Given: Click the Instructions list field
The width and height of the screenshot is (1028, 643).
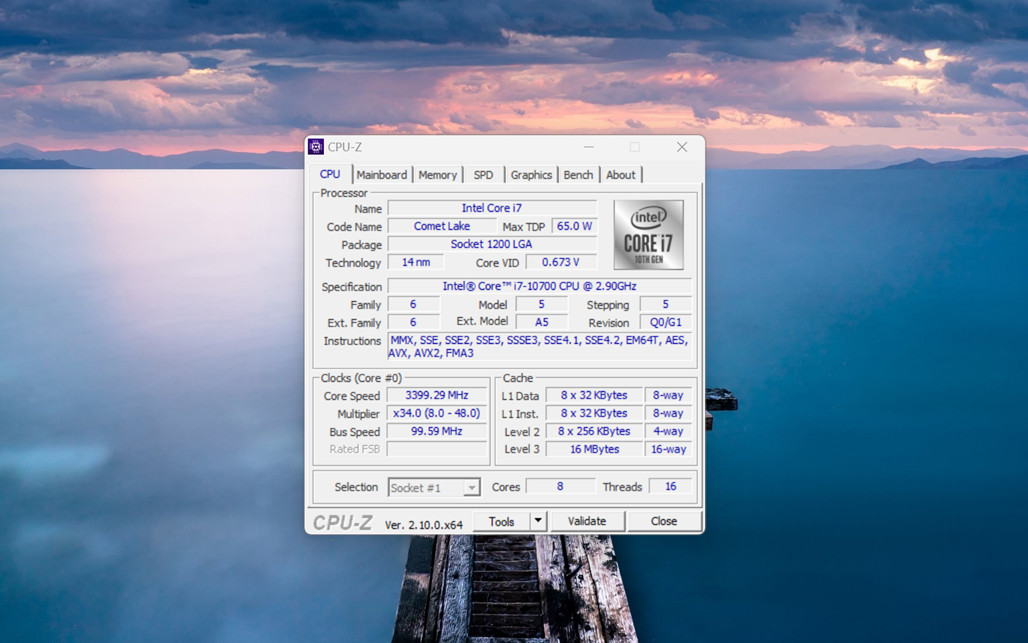Looking at the screenshot, I should 540,347.
